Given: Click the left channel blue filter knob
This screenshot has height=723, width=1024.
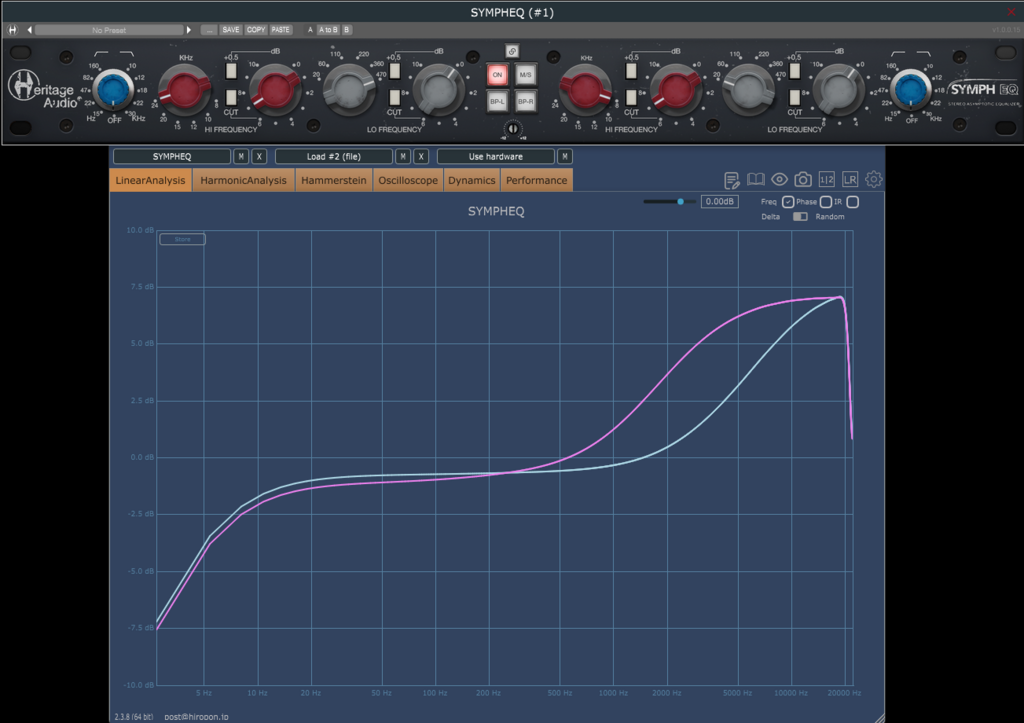Looking at the screenshot, I should 113,89.
